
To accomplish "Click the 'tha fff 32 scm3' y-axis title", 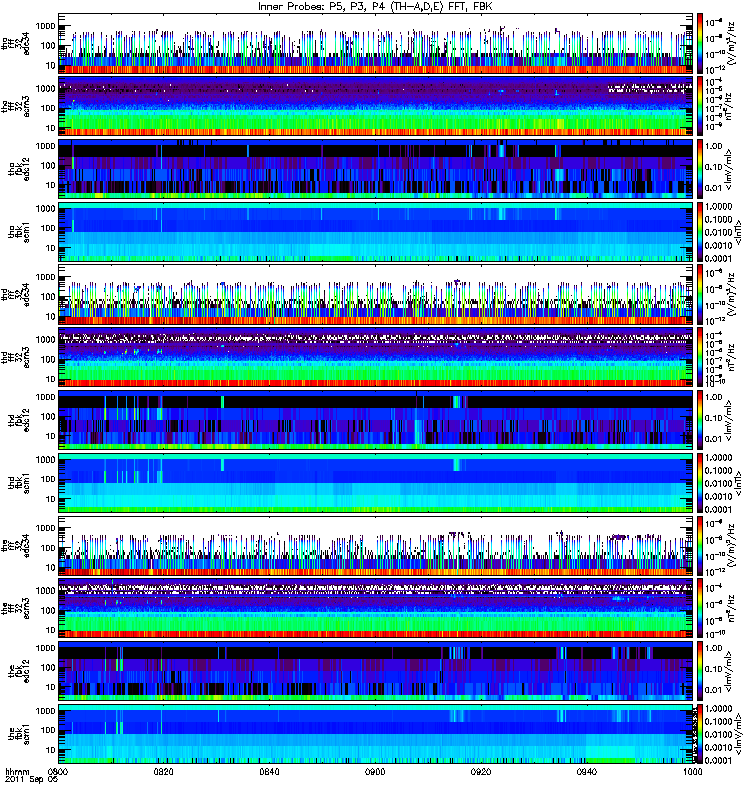I will point(14,107).
